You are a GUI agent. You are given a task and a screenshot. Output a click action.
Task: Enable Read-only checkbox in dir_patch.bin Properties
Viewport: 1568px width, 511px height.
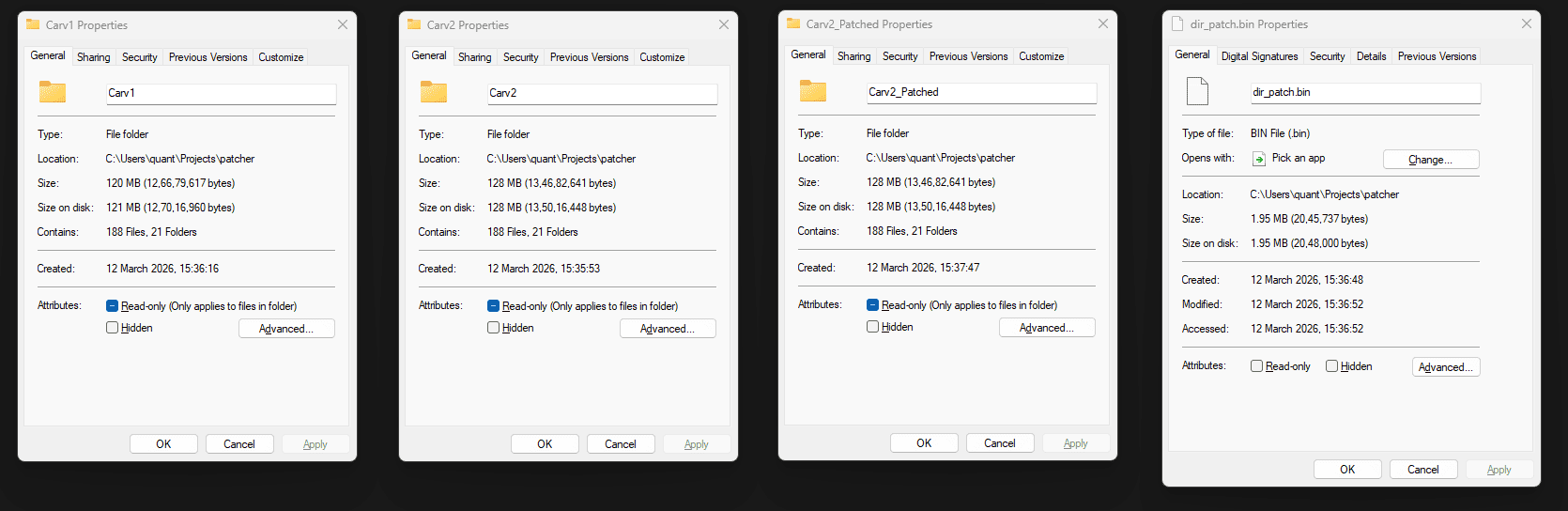[x=1256, y=366]
